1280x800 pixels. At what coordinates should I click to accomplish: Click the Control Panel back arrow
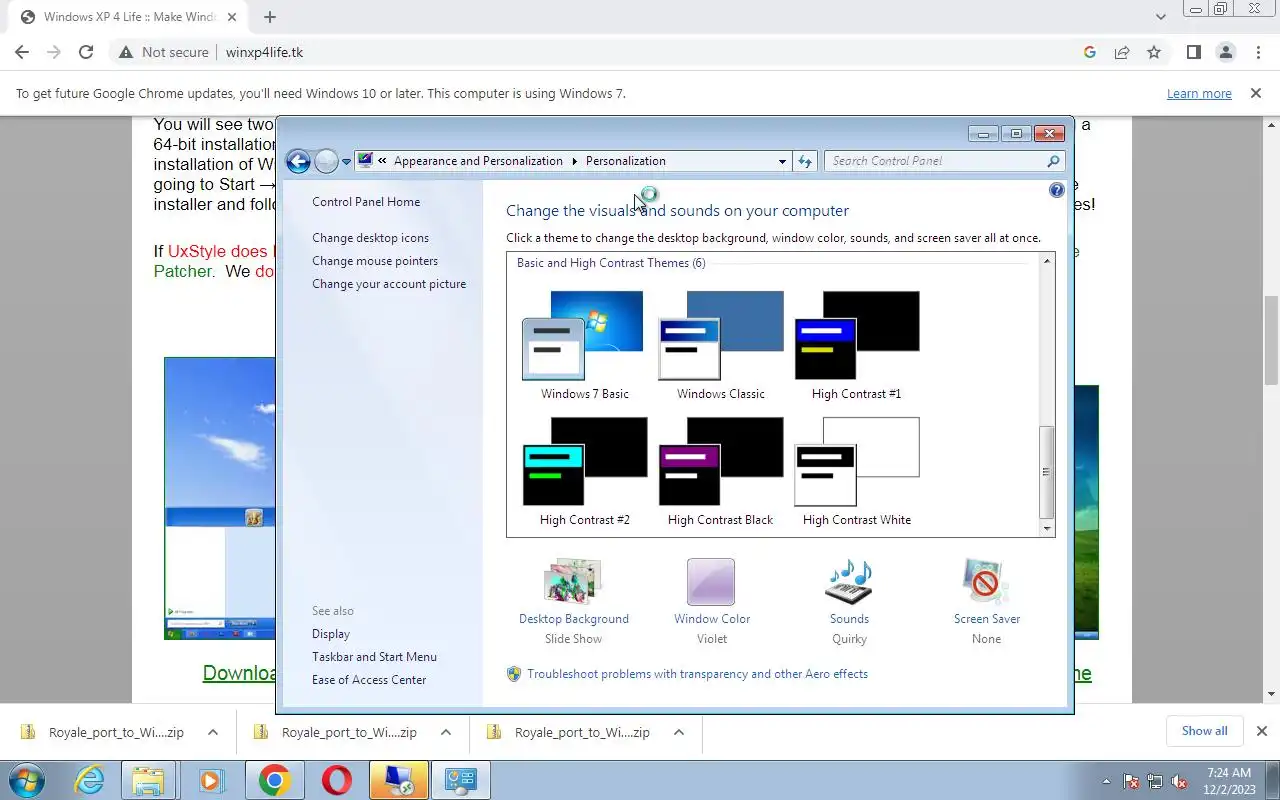(298, 161)
